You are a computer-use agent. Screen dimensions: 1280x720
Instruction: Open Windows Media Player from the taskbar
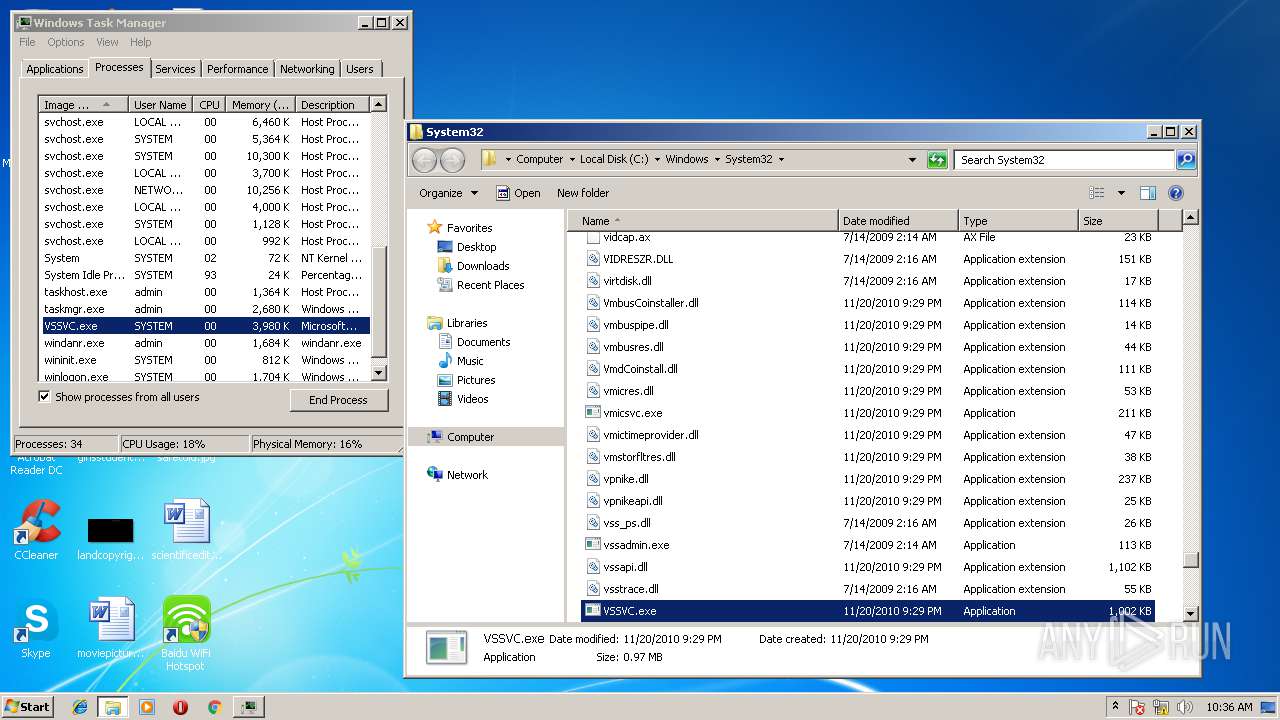click(147, 707)
